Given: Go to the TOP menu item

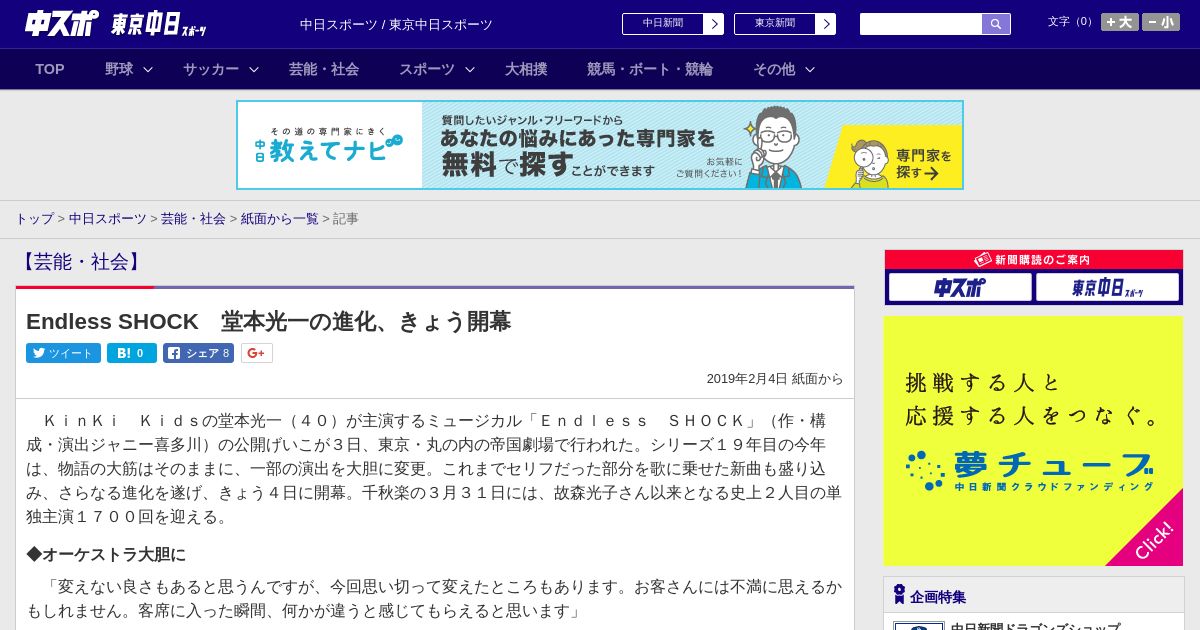Looking at the screenshot, I should [50, 69].
